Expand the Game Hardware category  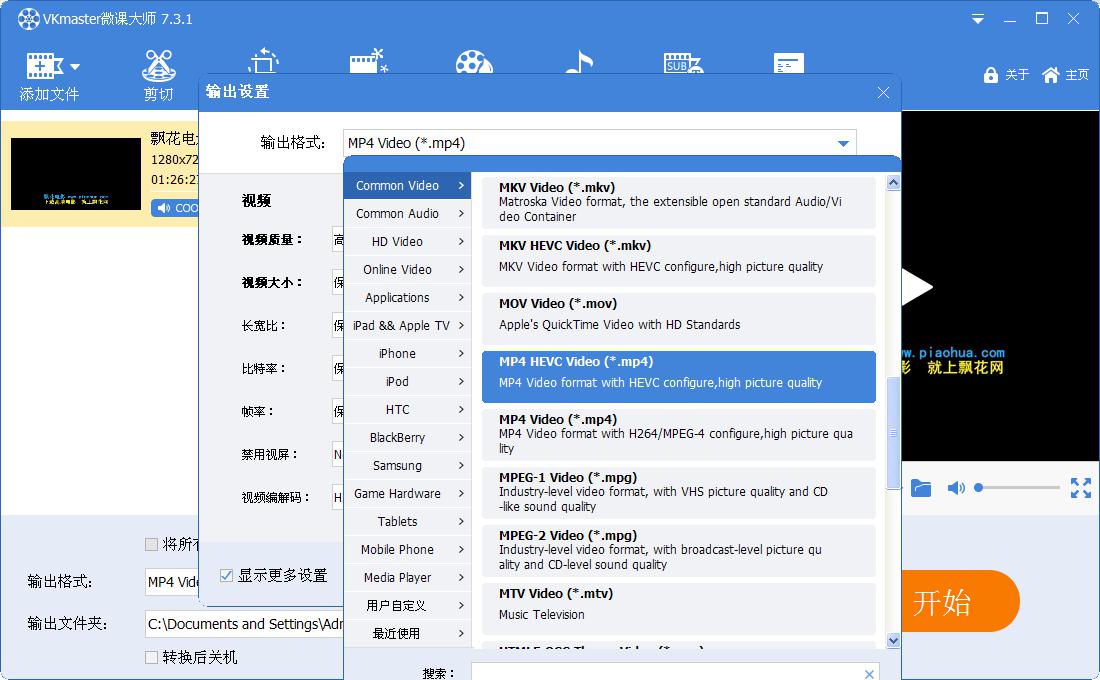(407, 493)
